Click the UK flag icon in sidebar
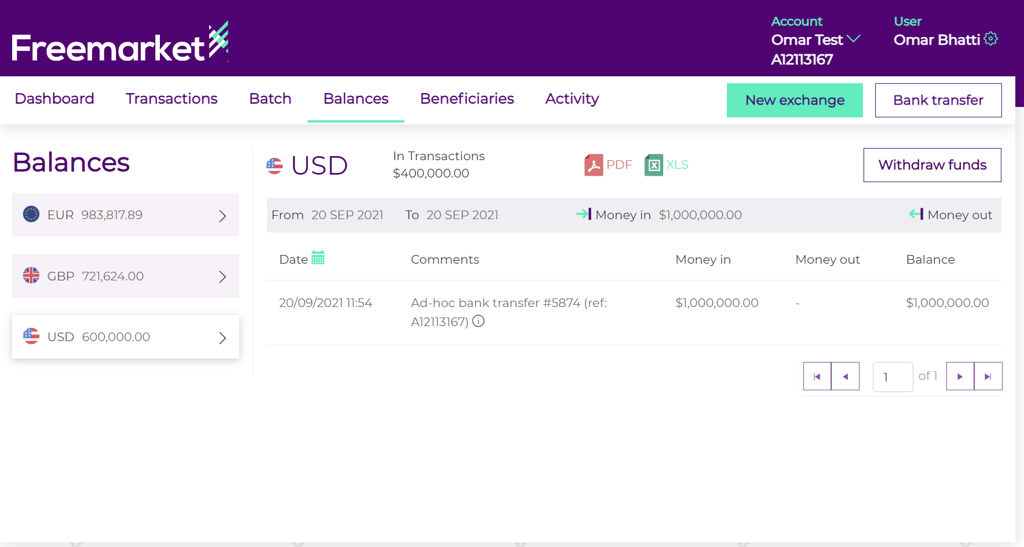1024x547 pixels. 31,275
